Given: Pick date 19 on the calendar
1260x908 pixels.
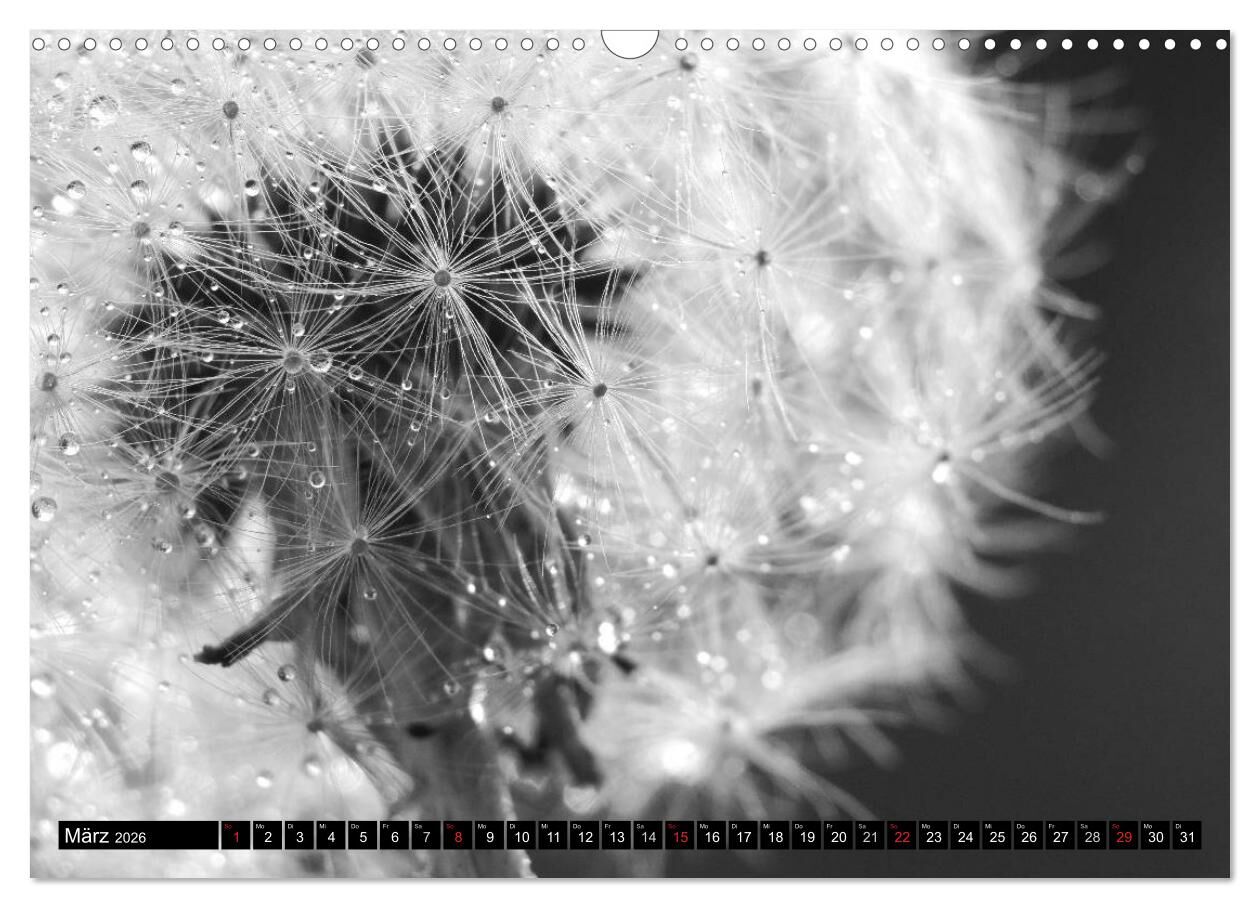Looking at the screenshot, I should (806, 836).
